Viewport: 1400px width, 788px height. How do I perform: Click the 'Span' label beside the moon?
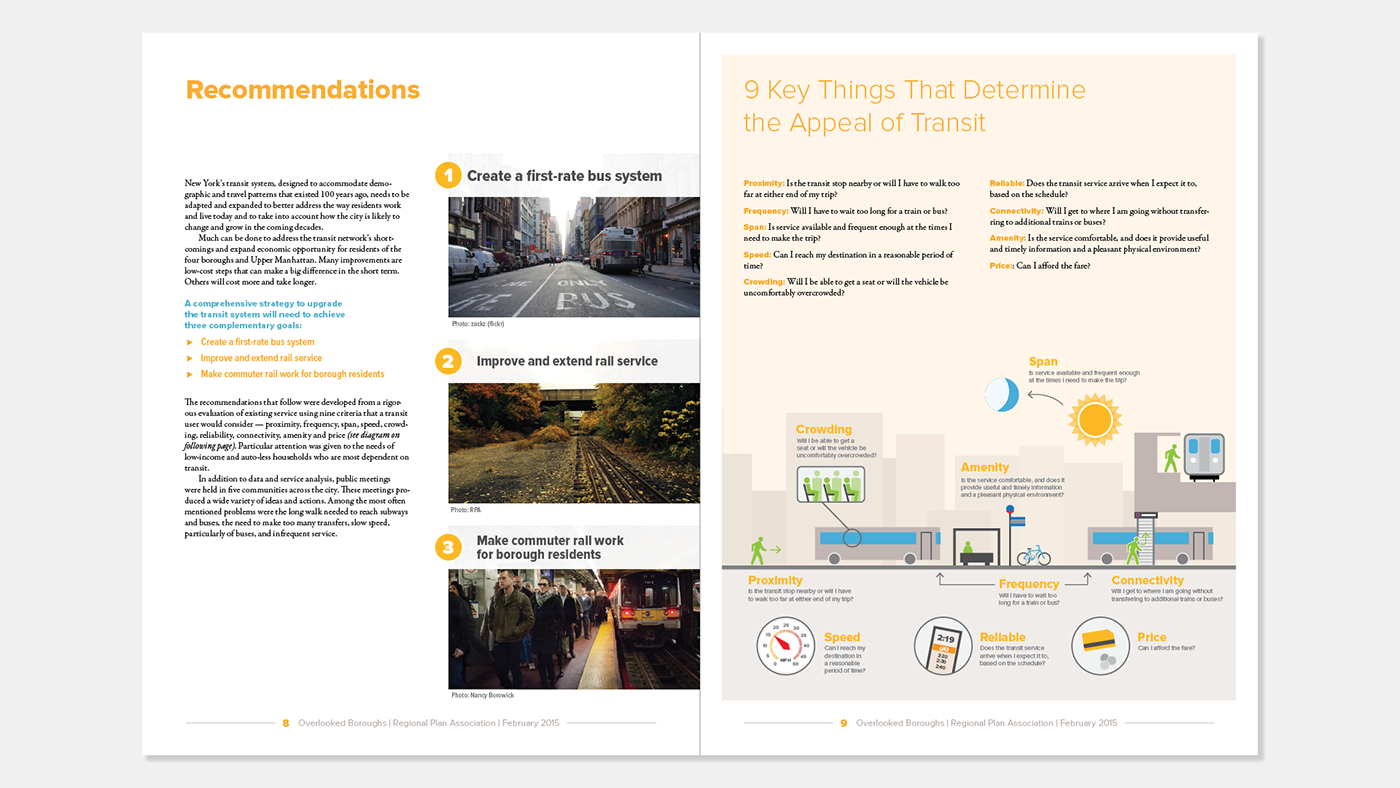point(1043,362)
